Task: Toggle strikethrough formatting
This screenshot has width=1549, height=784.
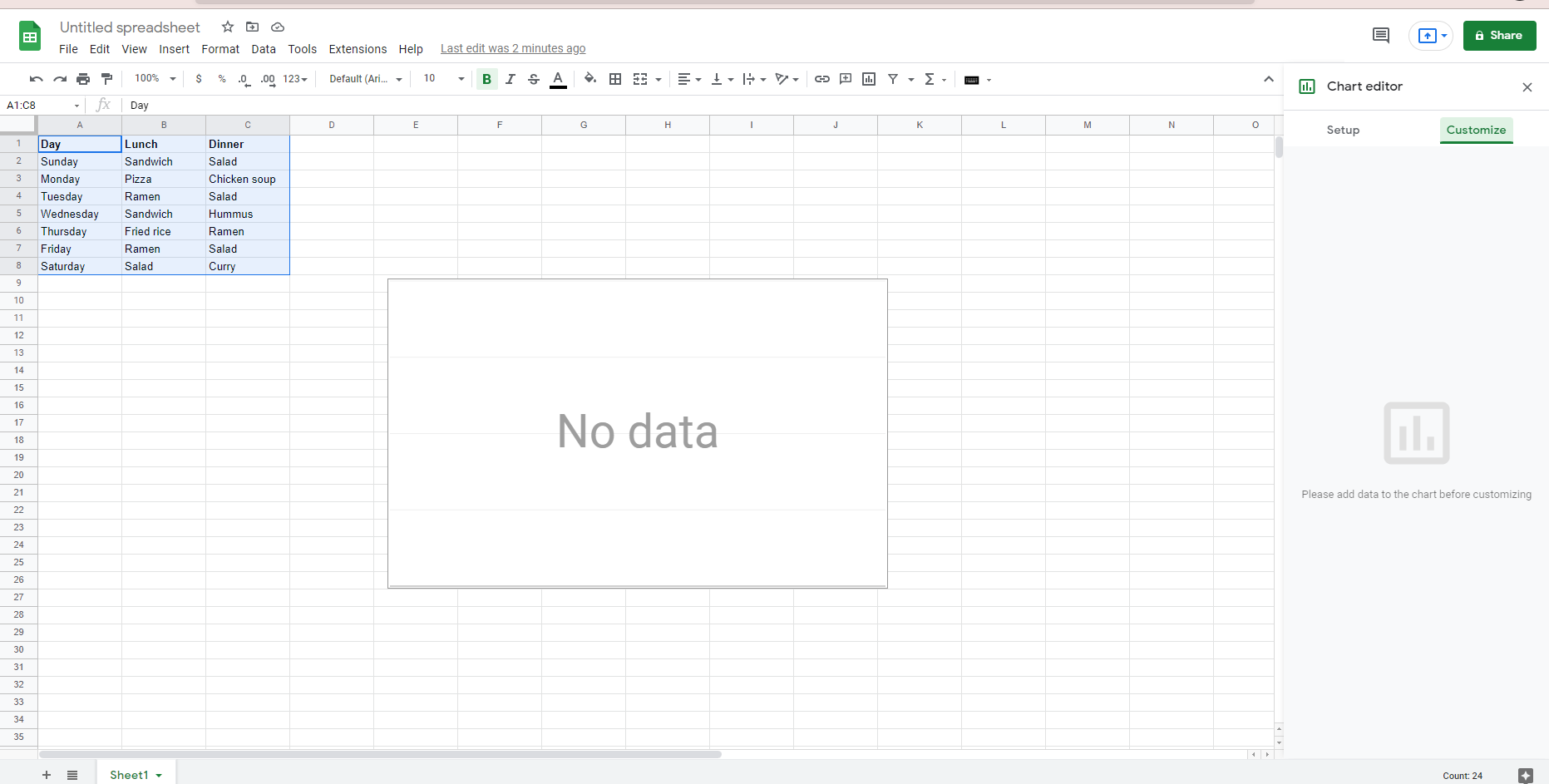Action: click(534, 79)
